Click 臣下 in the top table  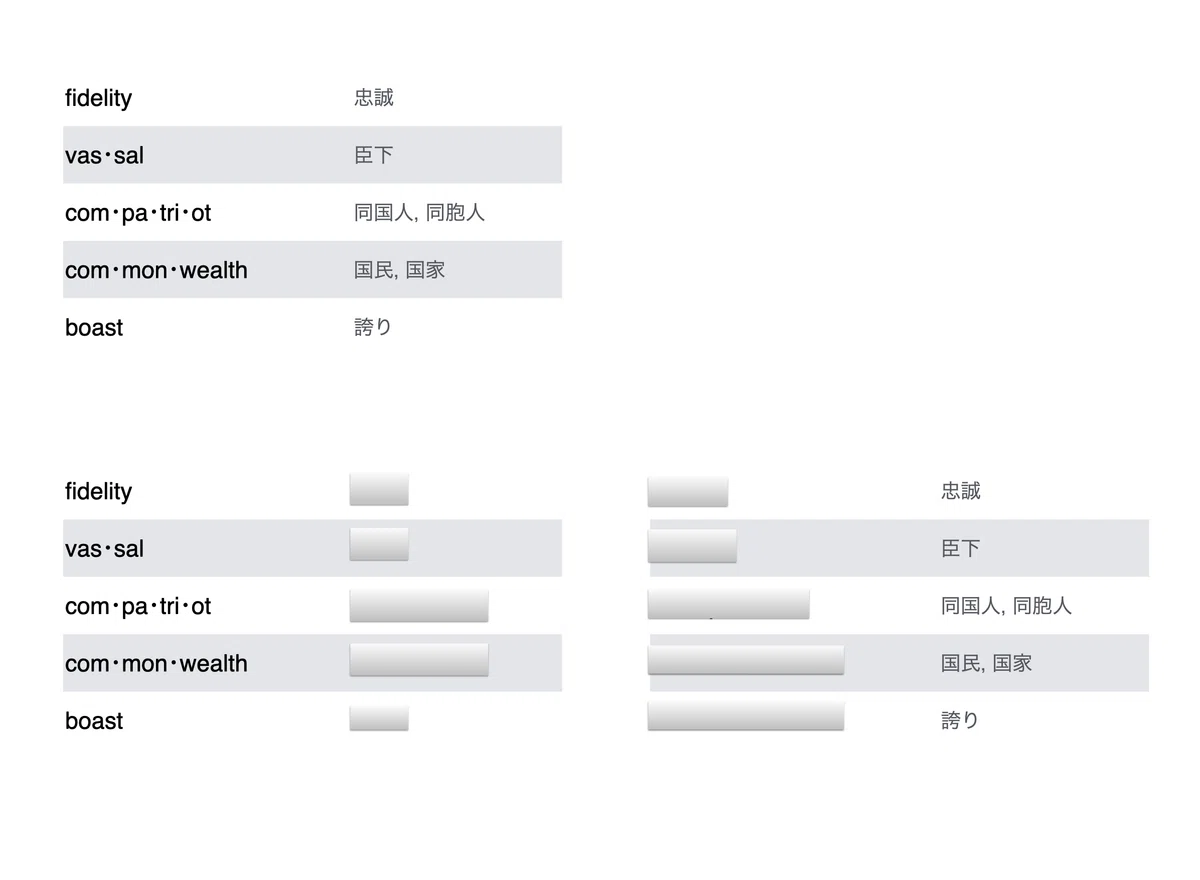[x=374, y=155]
